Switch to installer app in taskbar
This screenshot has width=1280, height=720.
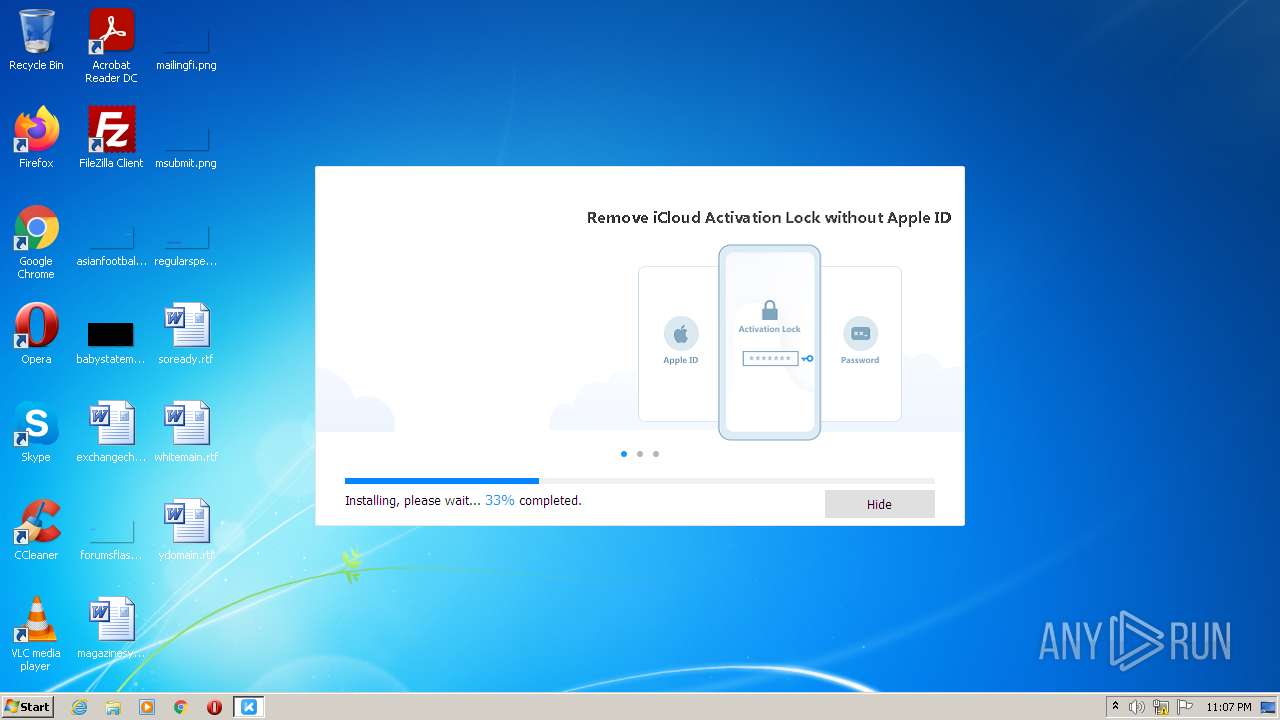(x=249, y=707)
